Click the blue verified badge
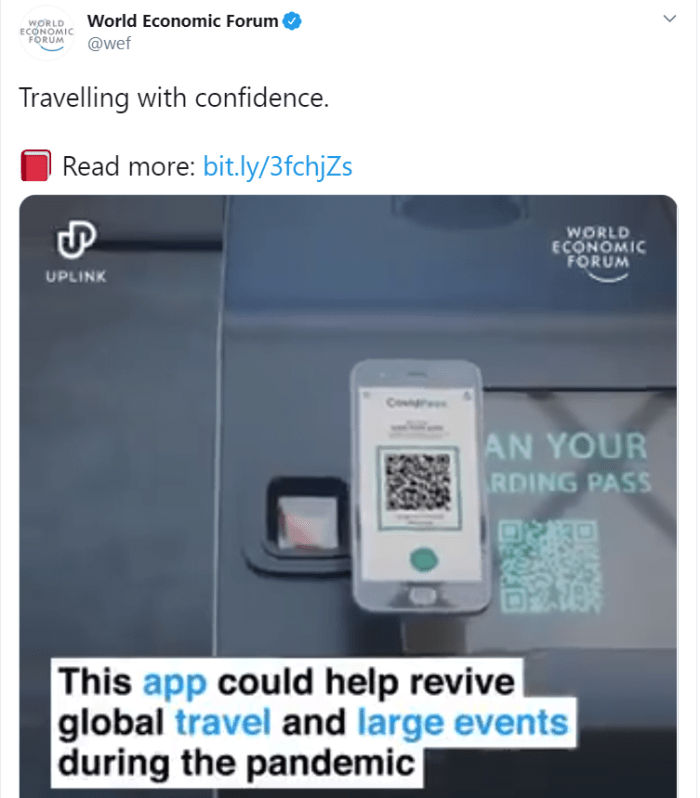Viewport: 700px width, 798px height. [x=292, y=21]
